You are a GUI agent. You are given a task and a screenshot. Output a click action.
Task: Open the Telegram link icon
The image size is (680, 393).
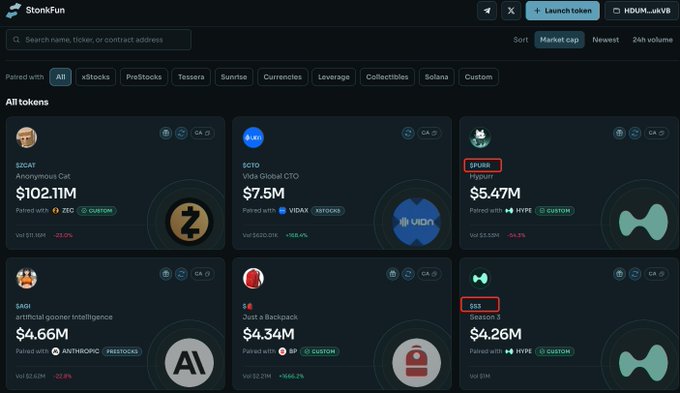487,11
